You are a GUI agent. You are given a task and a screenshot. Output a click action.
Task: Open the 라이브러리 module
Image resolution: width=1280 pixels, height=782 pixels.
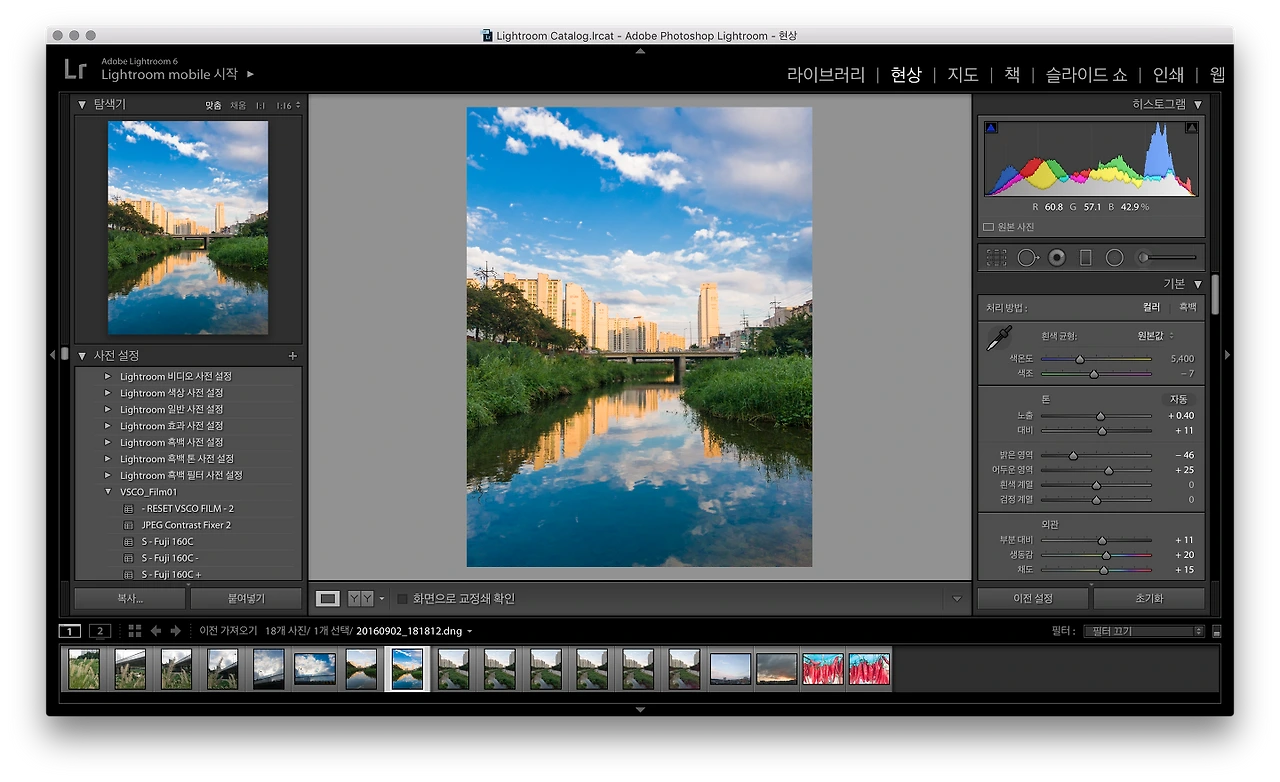coord(826,75)
